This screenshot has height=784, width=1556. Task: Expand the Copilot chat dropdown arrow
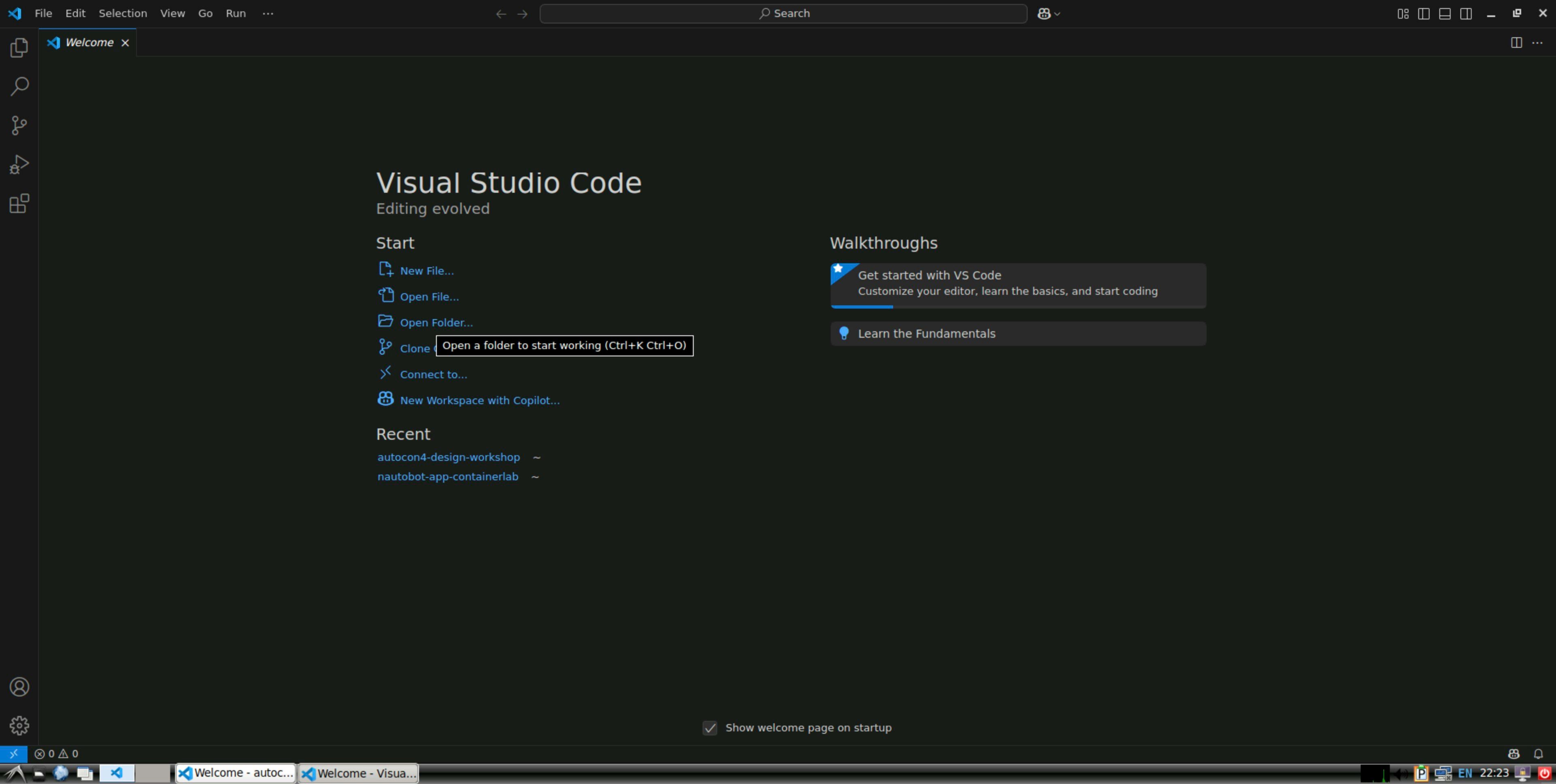[x=1057, y=14]
